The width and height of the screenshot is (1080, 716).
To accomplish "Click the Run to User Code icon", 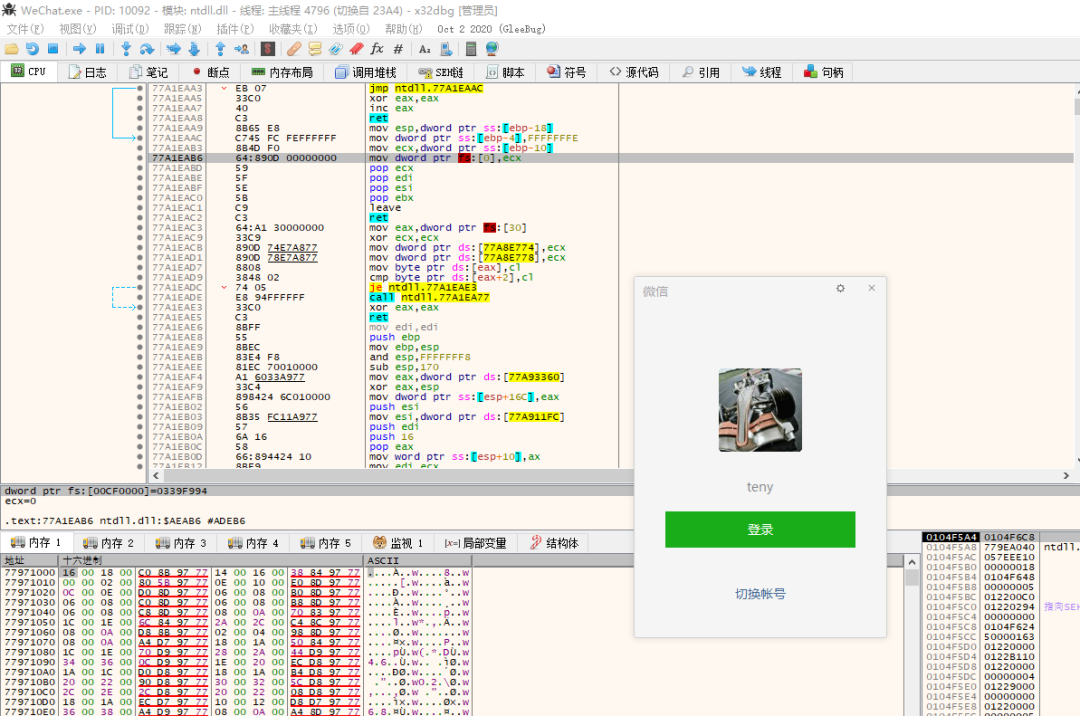I will click(241, 49).
